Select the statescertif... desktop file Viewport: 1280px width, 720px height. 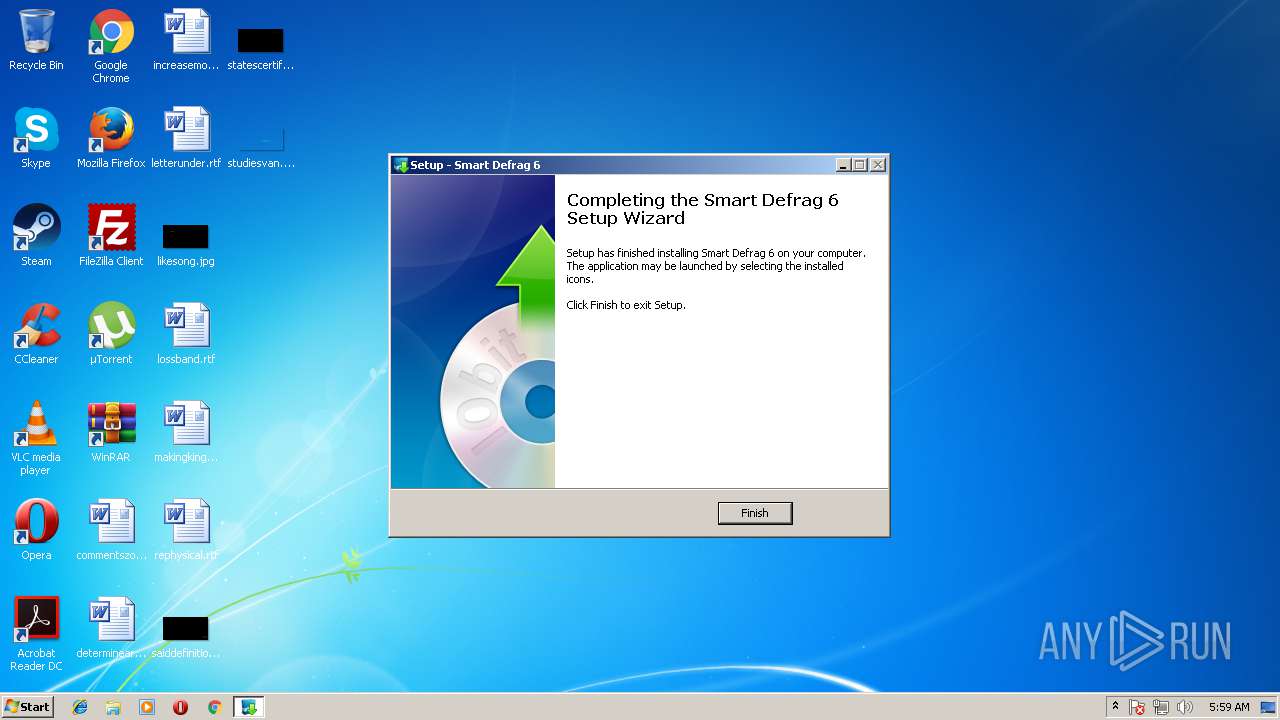261,48
